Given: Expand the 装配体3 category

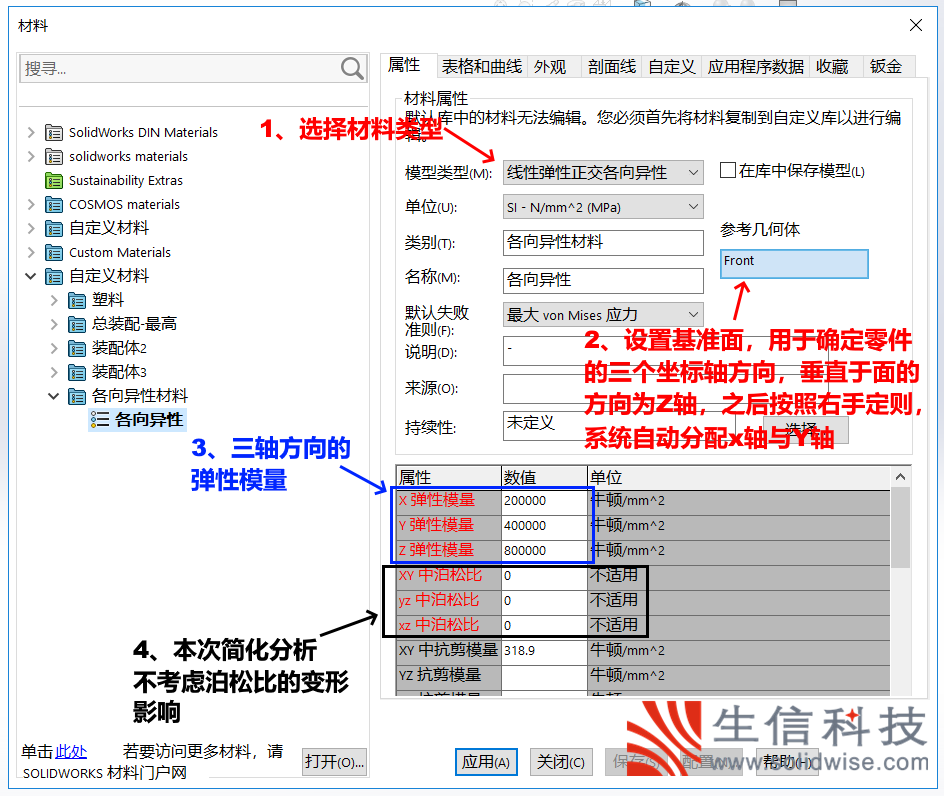Looking at the screenshot, I should (54, 373).
